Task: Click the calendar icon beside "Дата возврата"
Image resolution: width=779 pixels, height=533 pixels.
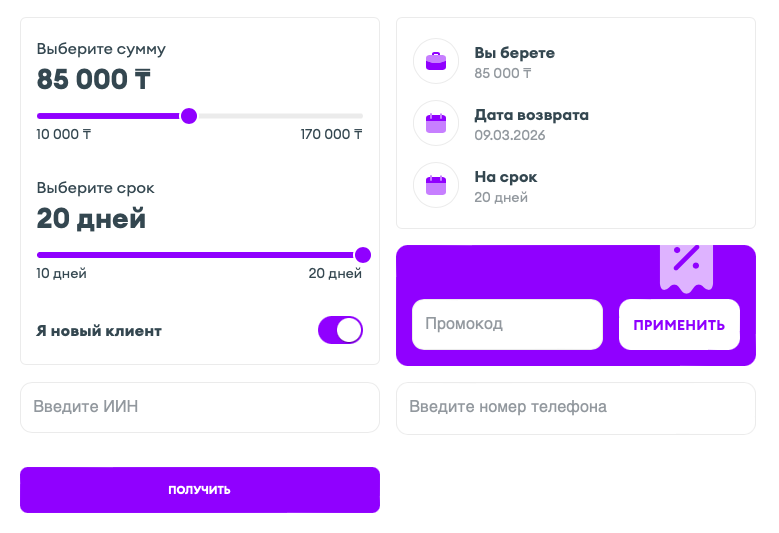Action: pos(436,123)
